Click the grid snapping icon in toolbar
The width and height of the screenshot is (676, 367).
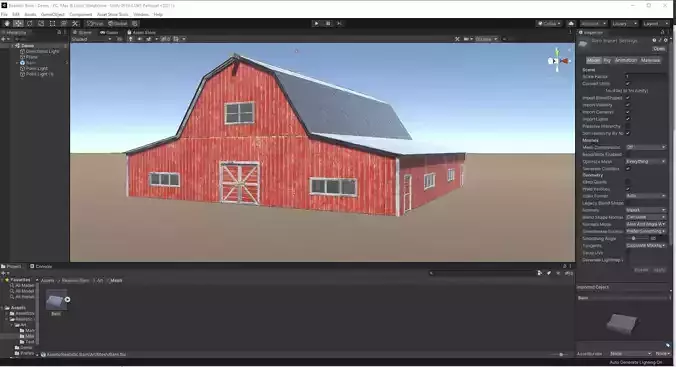click(135, 23)
